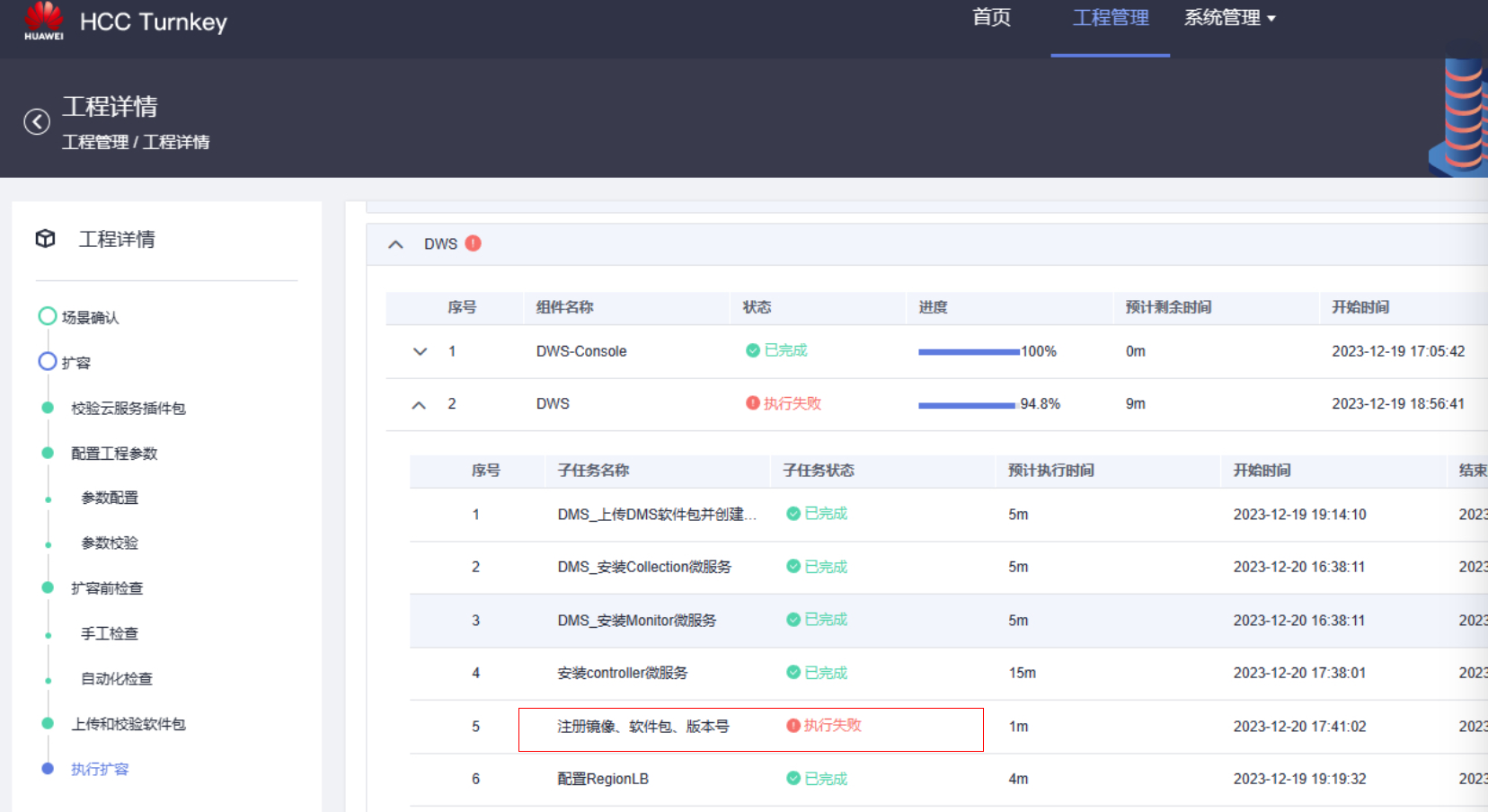Click the green check icon for DMS_安装Collection微服务
The width and height of the screenshot is (1488, 812).
click(793, 567)
